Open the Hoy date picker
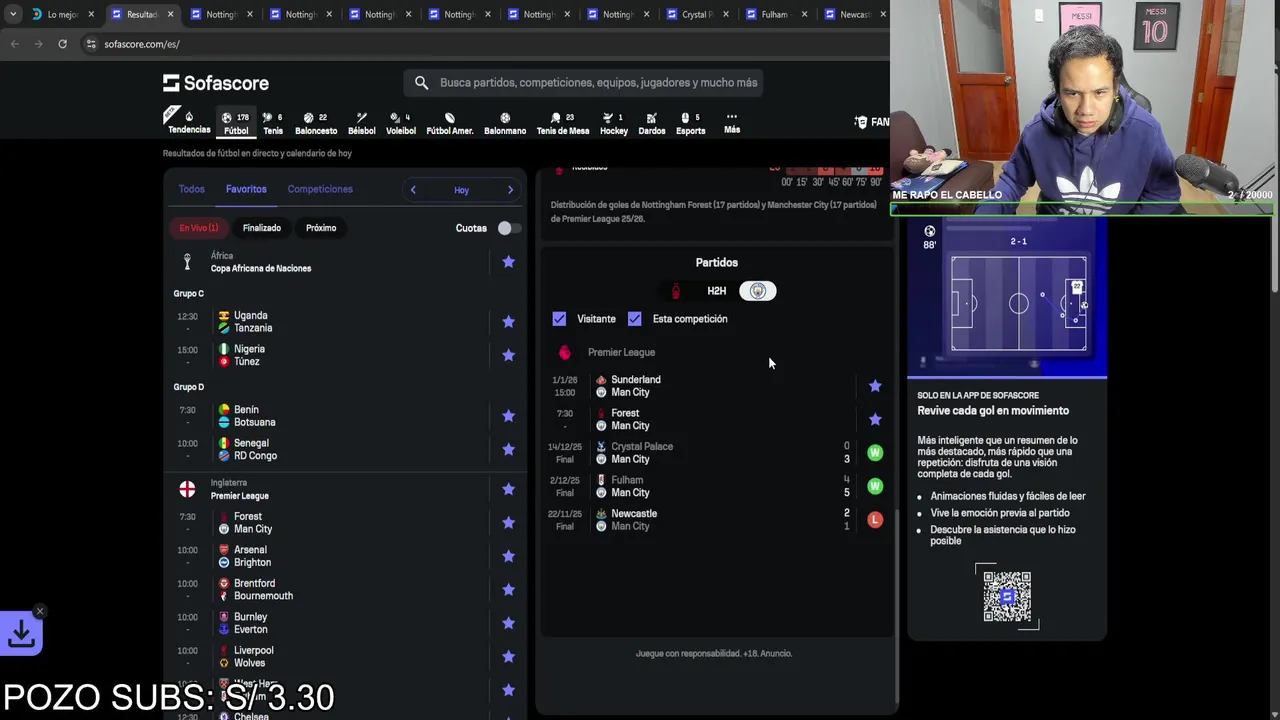 tap(461, 190)
